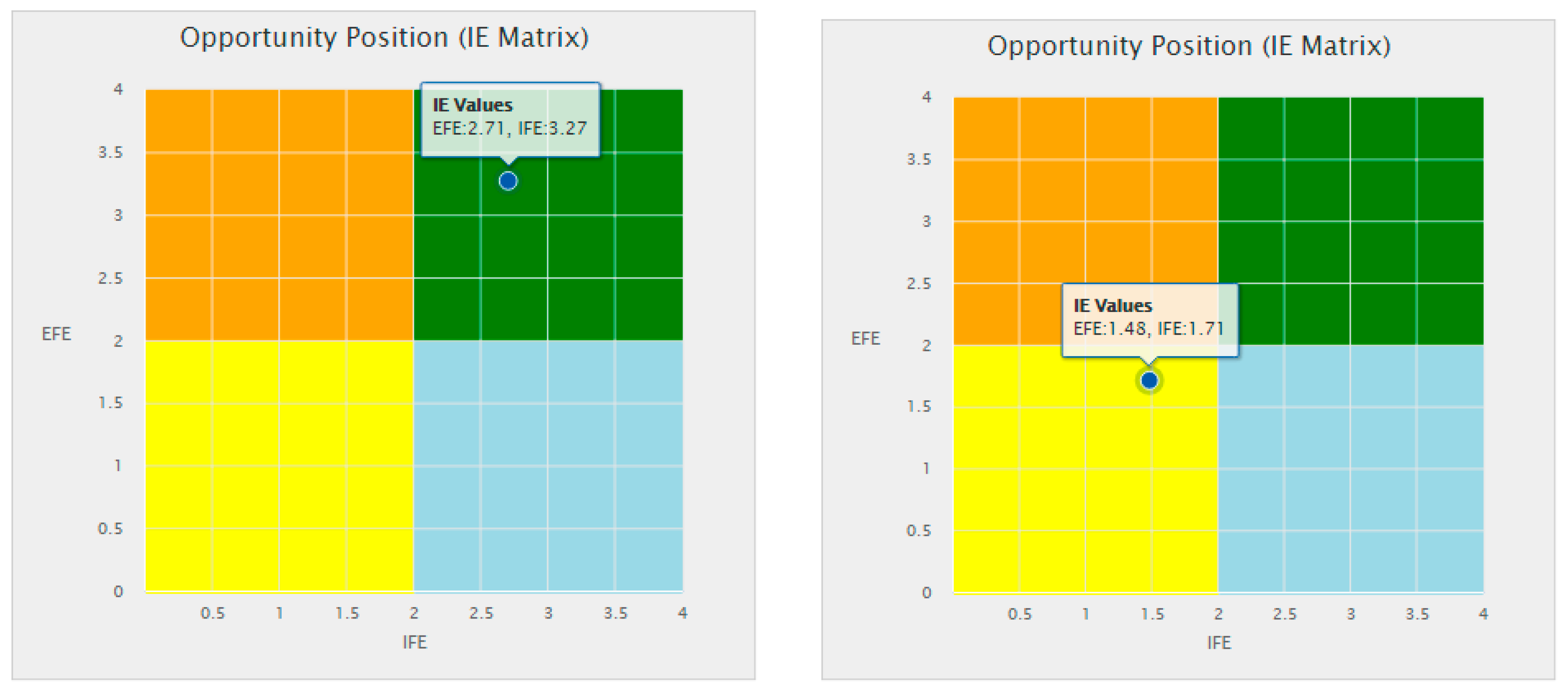Click the IFE axis label on right chart

pyautogui.click(x=1219, y=643)
